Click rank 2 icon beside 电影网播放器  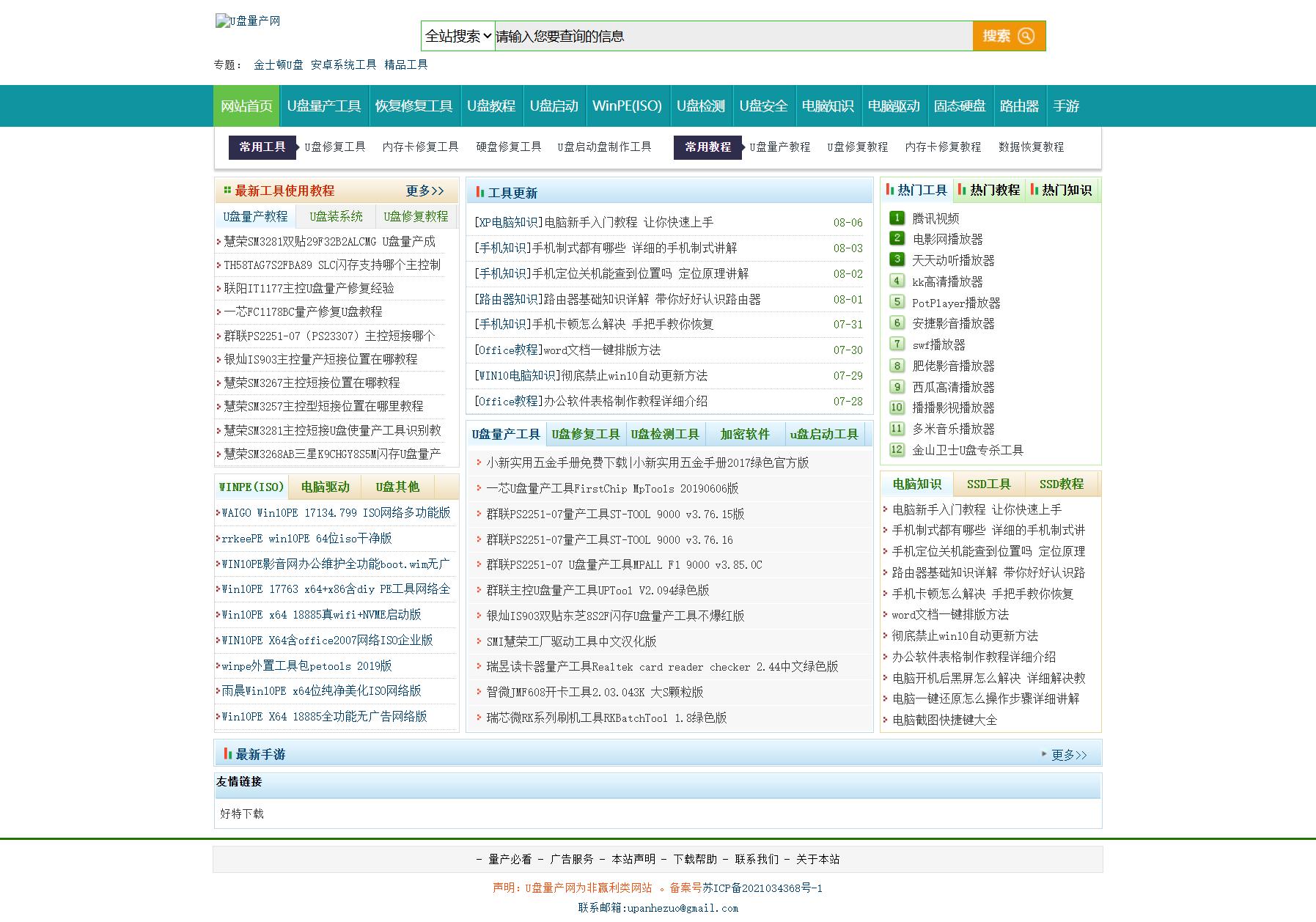(x=897, y=238)
